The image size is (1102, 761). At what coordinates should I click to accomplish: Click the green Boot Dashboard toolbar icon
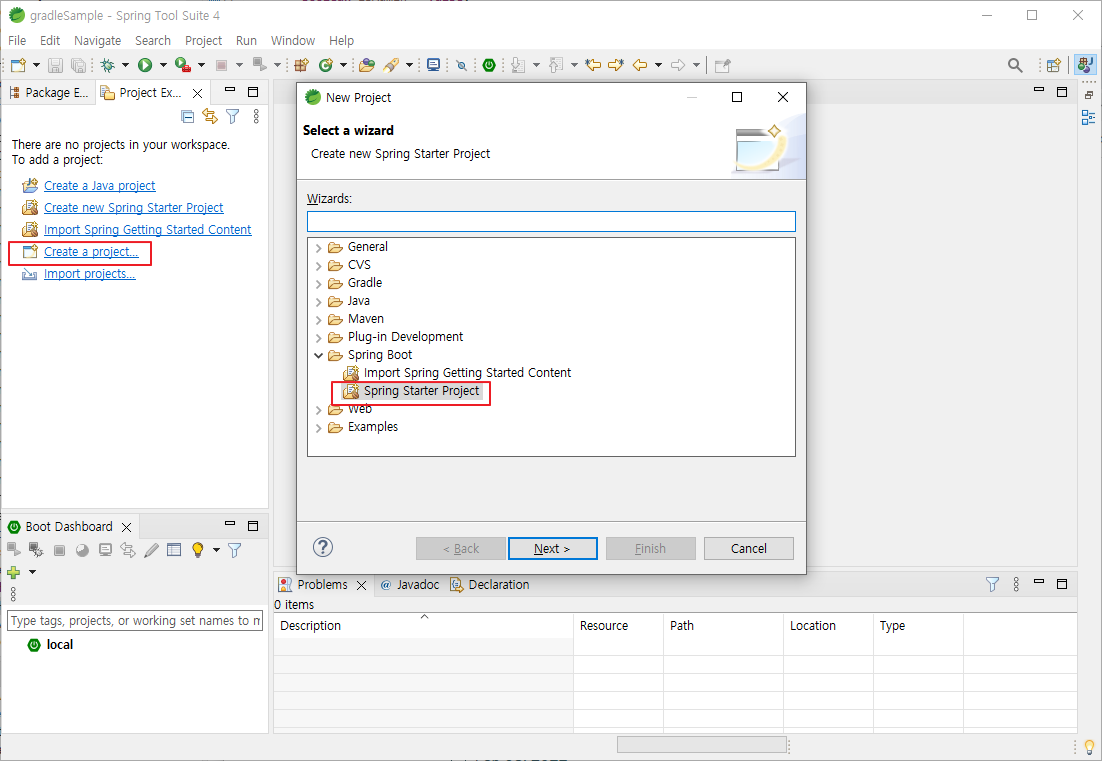[489, 65]
